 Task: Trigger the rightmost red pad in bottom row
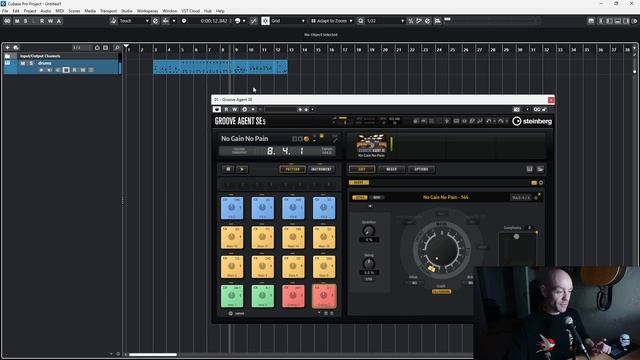coord(324,296)
